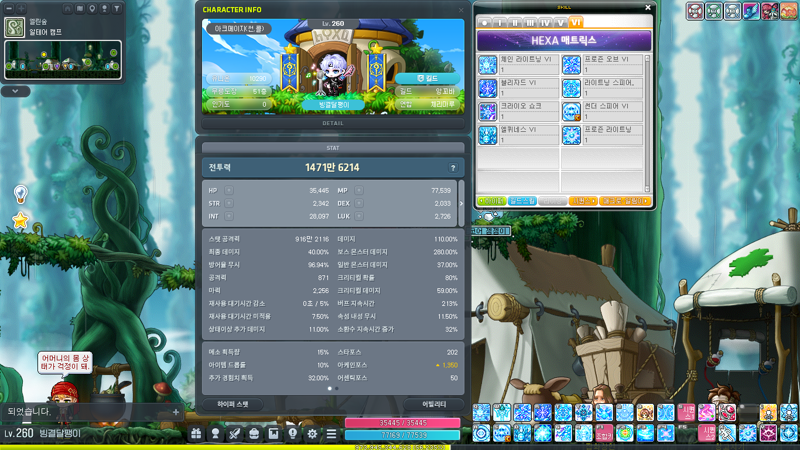Click the 프로즌 라이트닝 skill icon

click(x=571, y=135)
